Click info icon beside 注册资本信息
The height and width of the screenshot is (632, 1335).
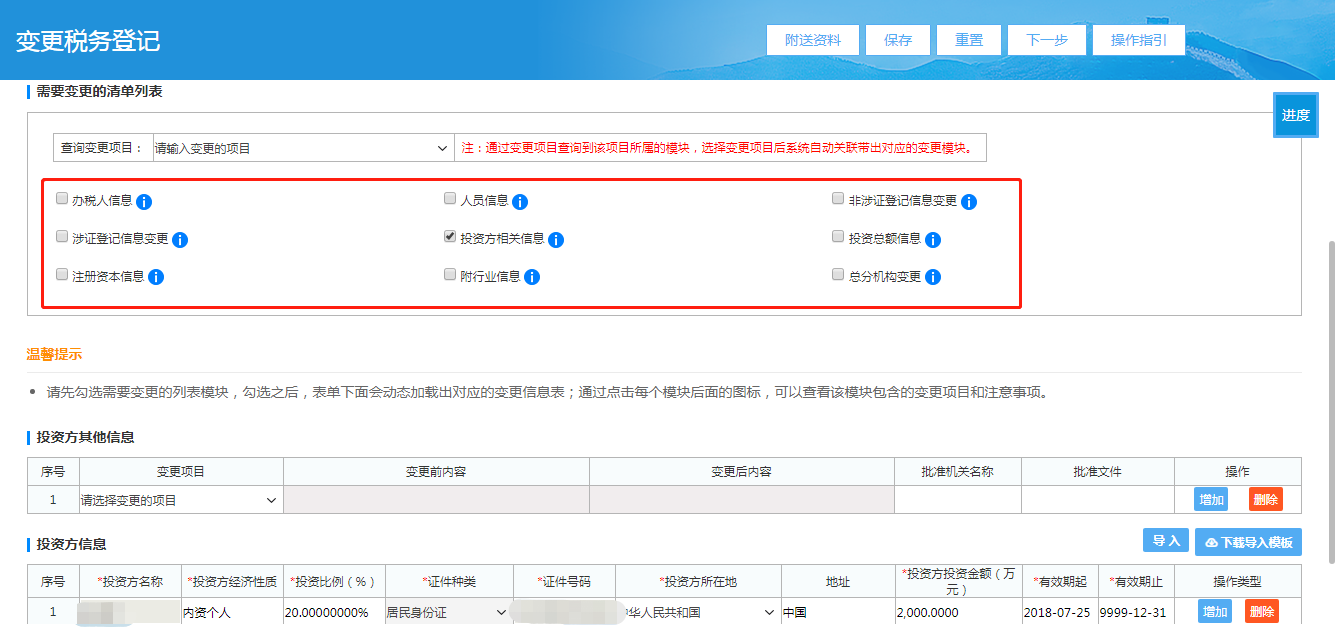click(156, 277)
